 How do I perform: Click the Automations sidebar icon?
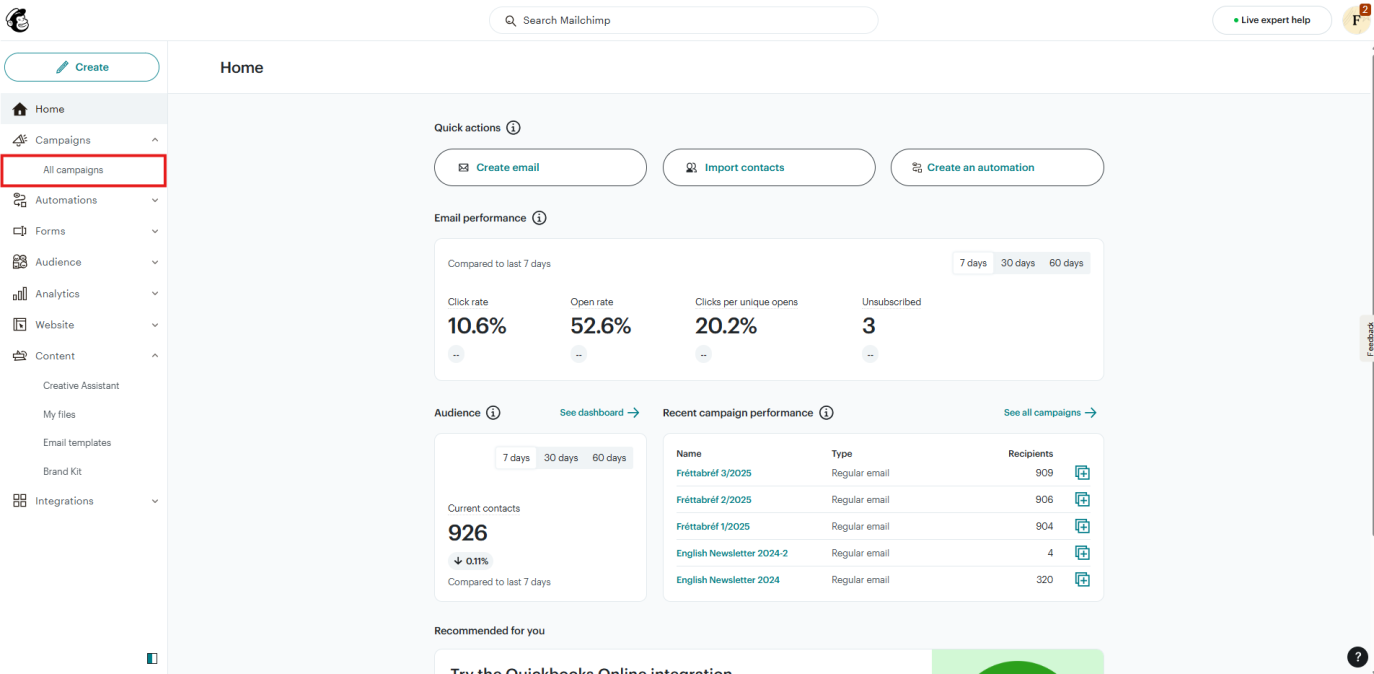[x=20, y=200]
